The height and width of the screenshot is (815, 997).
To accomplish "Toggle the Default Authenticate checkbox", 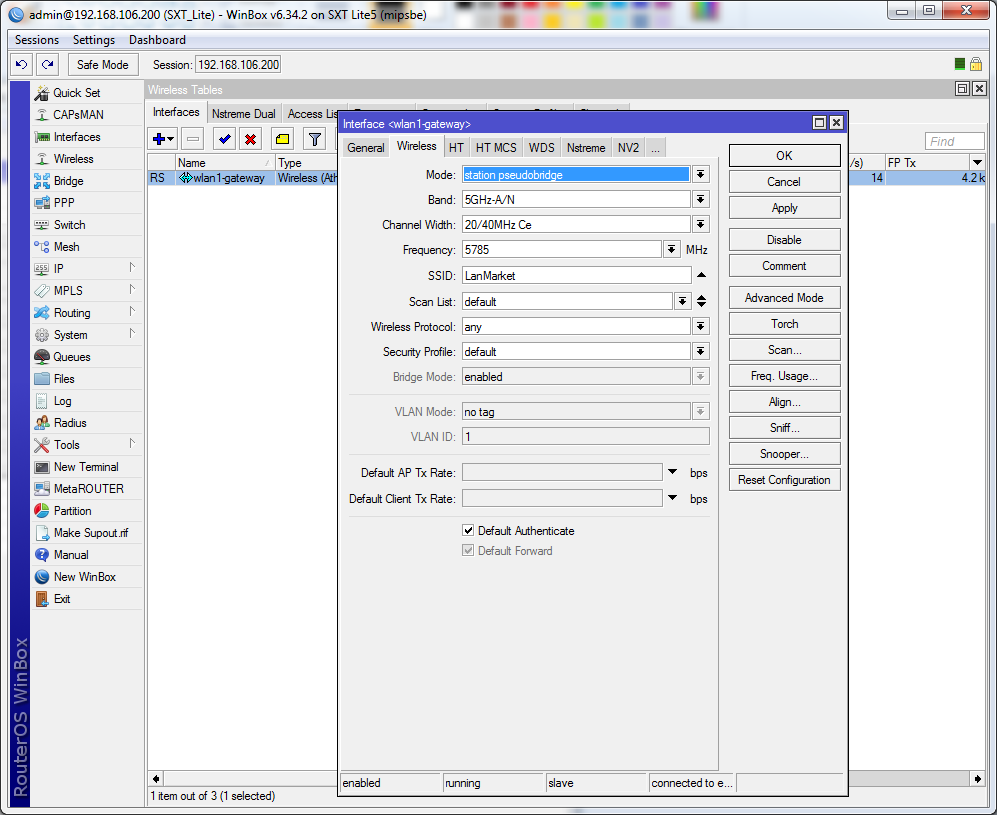I will coord(468,531).
